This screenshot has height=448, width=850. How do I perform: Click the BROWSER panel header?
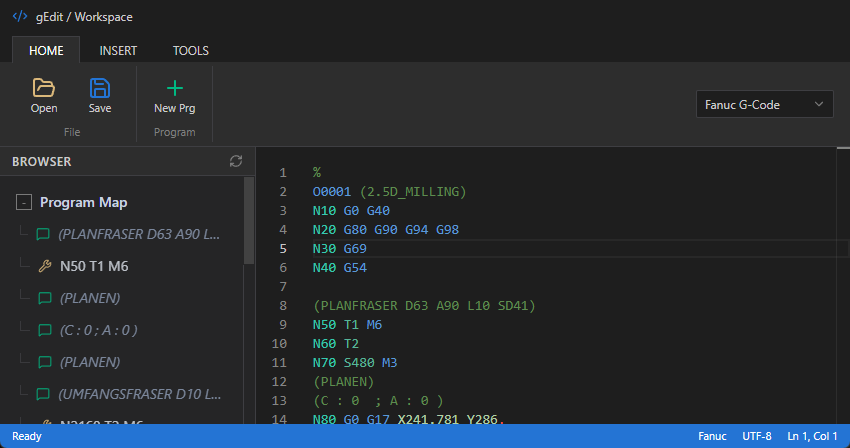pyautogui.click(x=42, y=162)
